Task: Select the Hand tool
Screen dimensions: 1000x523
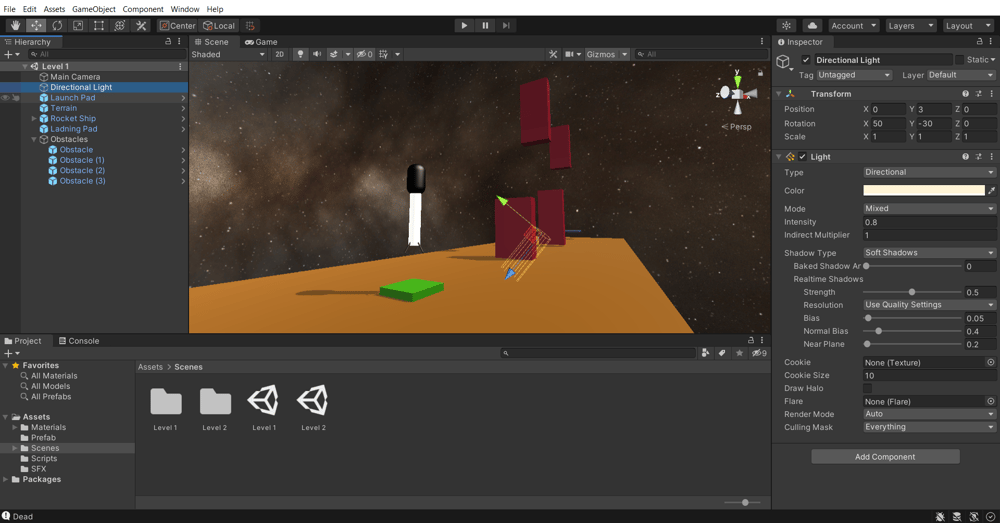Action: click(x=15, y=26)
